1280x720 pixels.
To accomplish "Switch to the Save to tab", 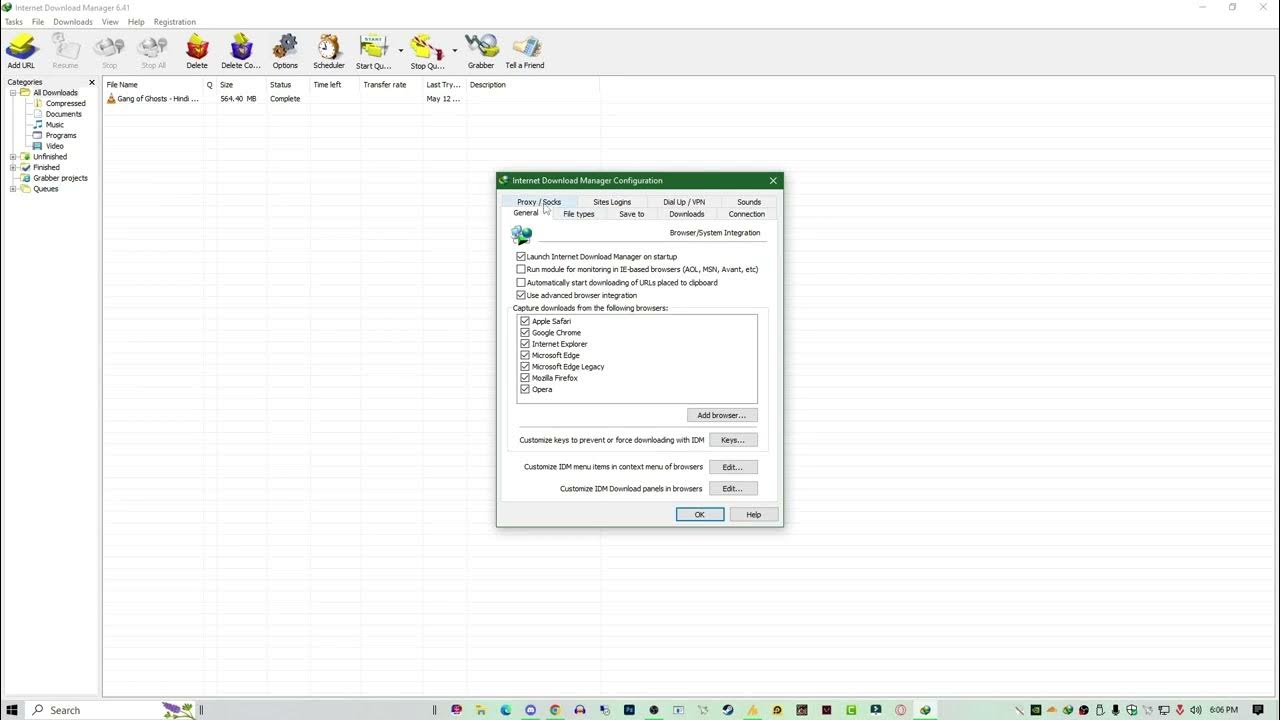I will pos(632,214).
